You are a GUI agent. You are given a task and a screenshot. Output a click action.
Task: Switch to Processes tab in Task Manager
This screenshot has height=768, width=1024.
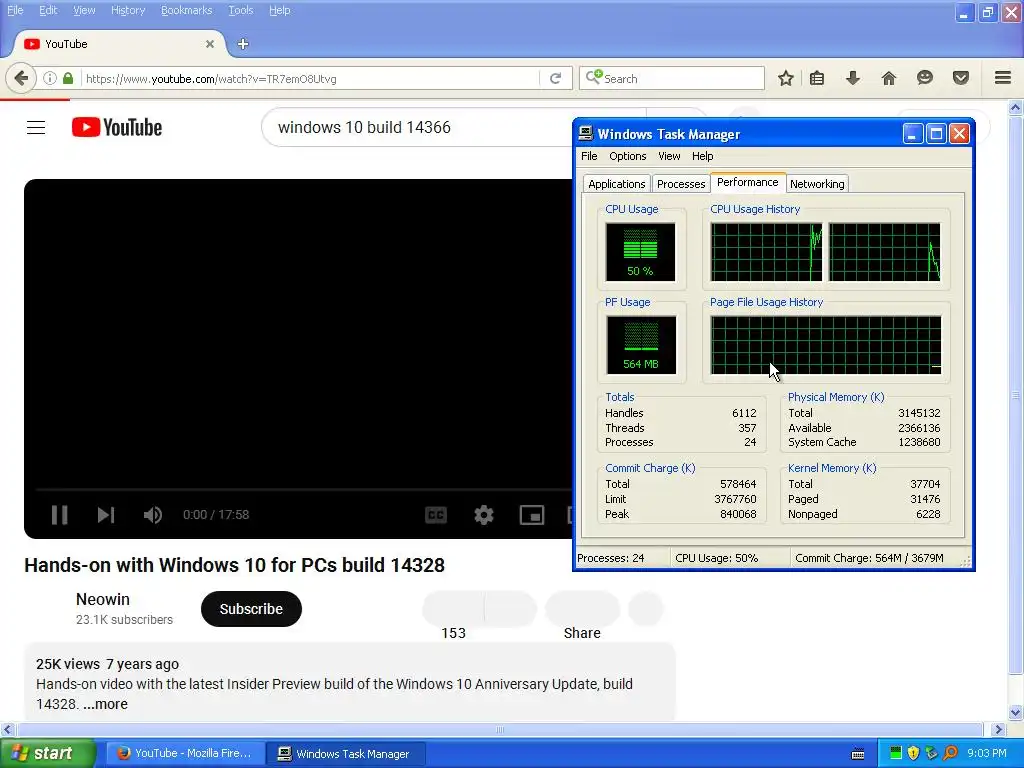tap(680, 184)
